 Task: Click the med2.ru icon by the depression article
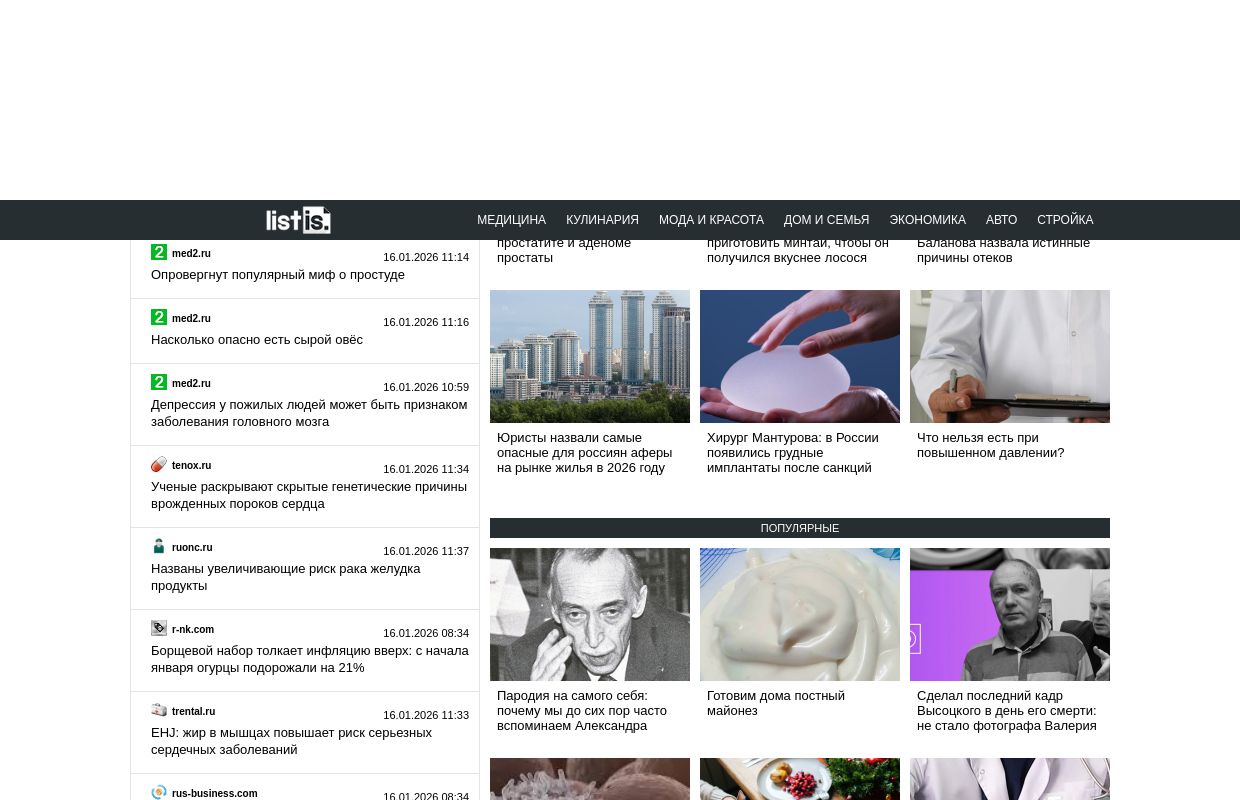pyautogui.click(x=159, y=382)
